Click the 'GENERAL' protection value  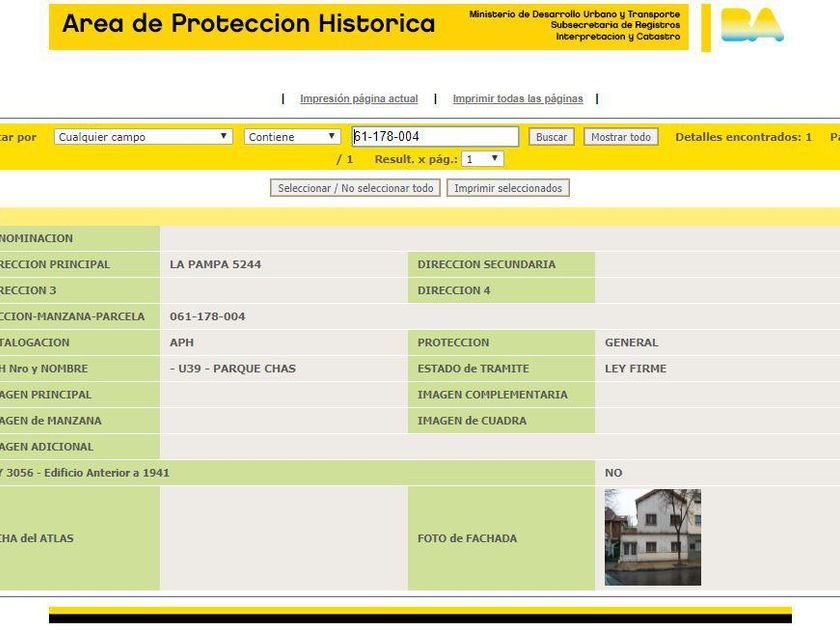pyautogui.click(x=631, y=343)
